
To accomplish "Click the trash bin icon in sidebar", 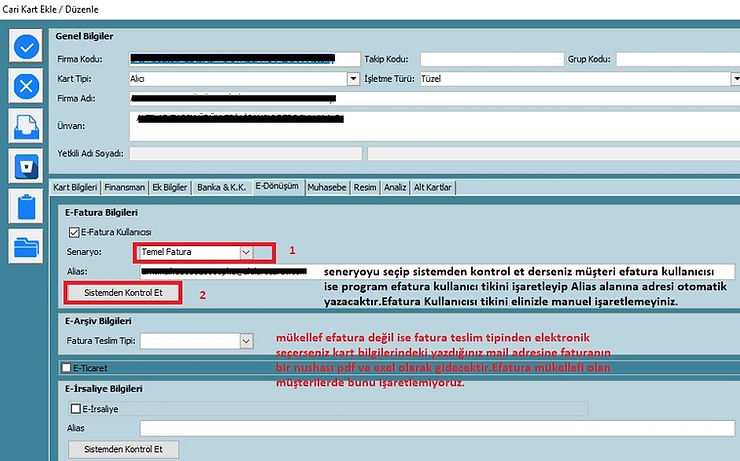I will point(26,166).
